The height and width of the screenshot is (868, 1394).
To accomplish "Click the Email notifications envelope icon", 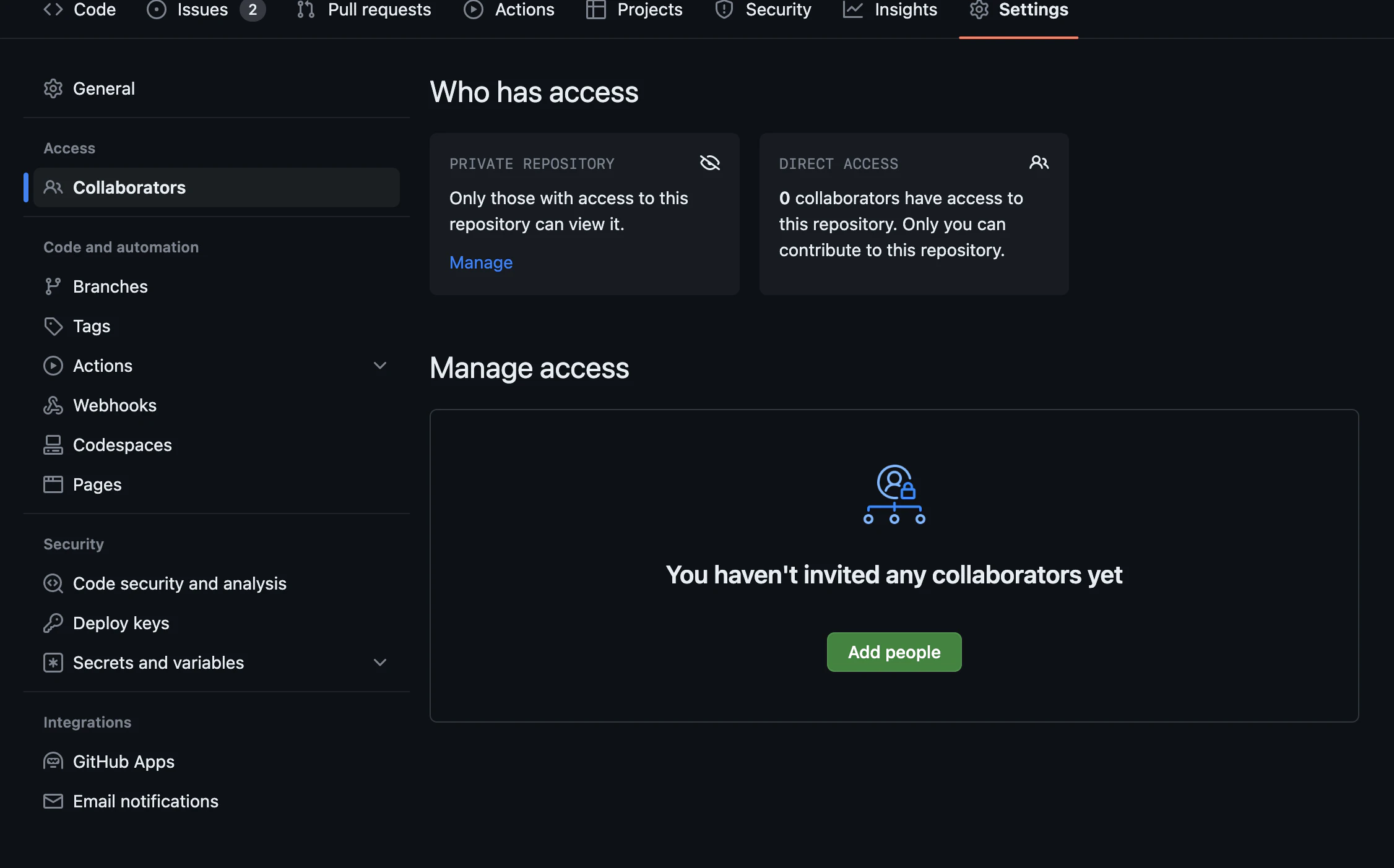I will pos(53,801).
